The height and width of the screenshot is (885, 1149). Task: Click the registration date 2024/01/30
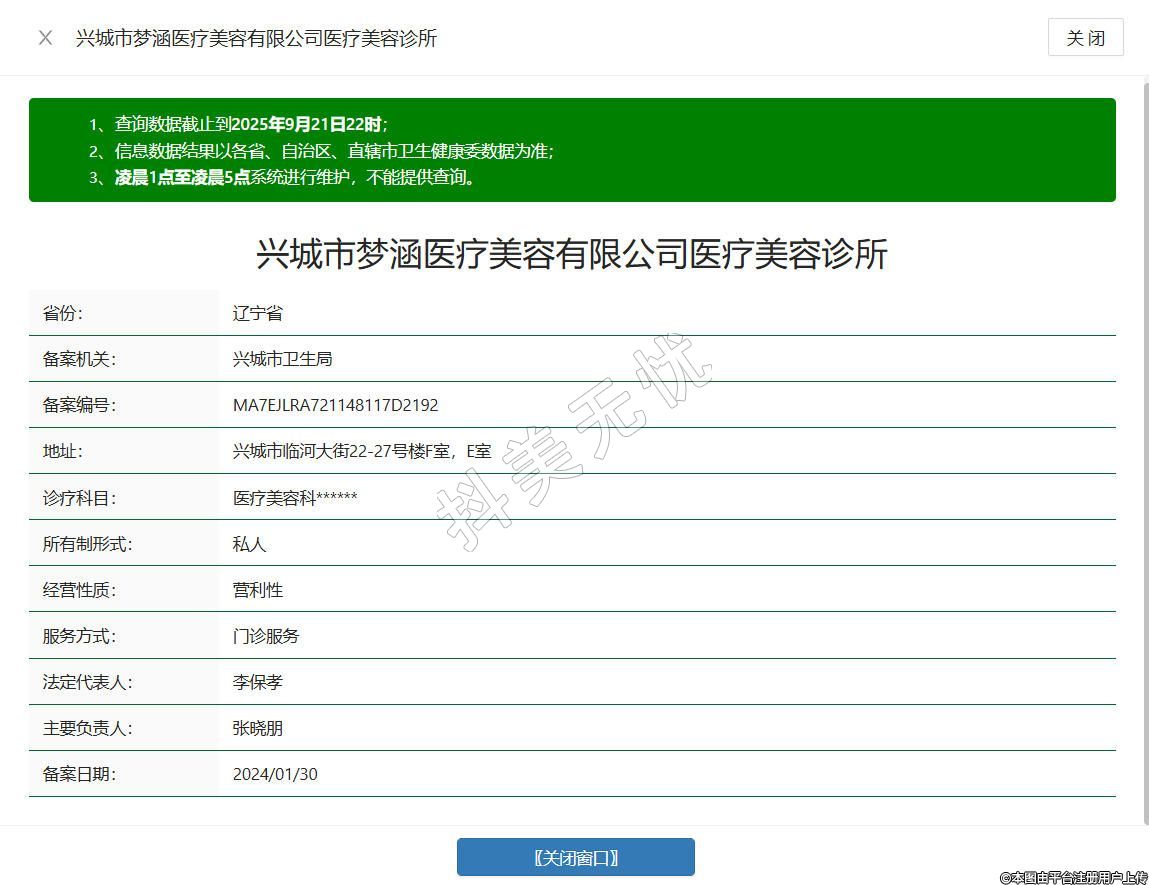(275, 774)
